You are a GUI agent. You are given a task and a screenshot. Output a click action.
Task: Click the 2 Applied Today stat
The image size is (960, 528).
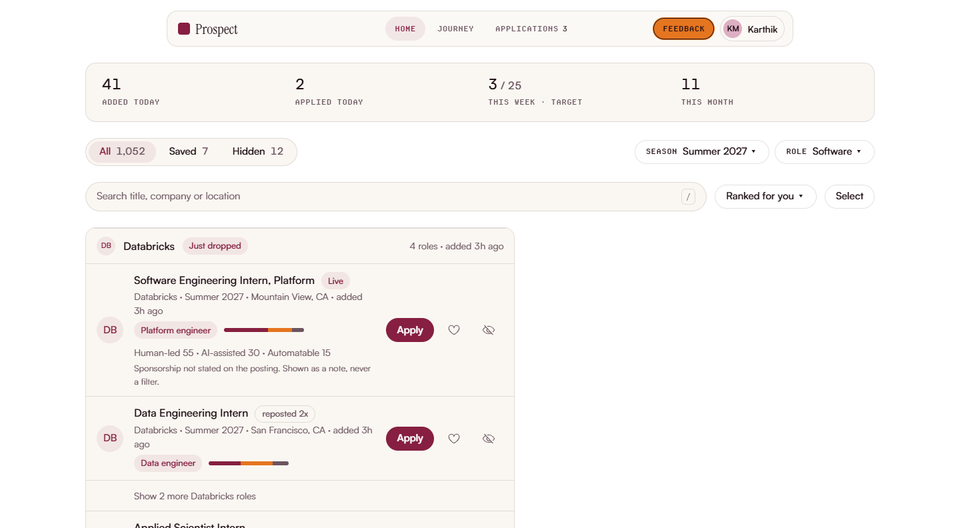[x=329, y=92]
